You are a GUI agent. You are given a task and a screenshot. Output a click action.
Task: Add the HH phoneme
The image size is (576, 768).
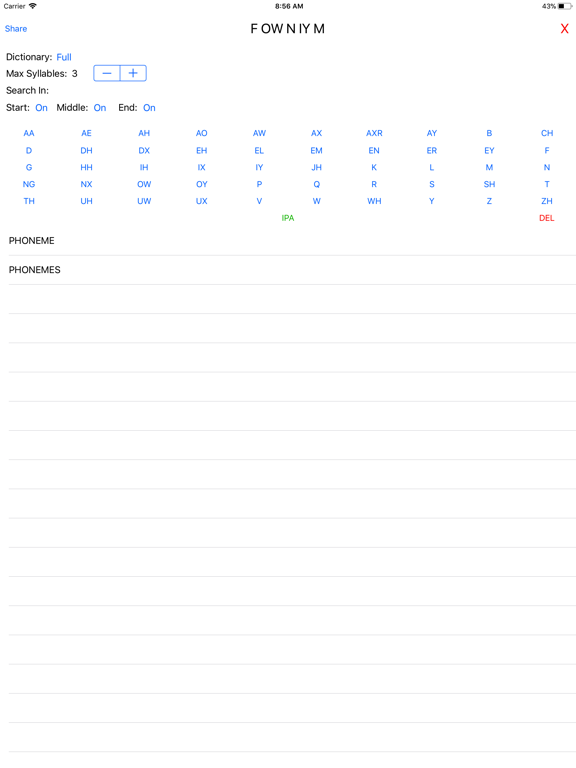(86, 168)
